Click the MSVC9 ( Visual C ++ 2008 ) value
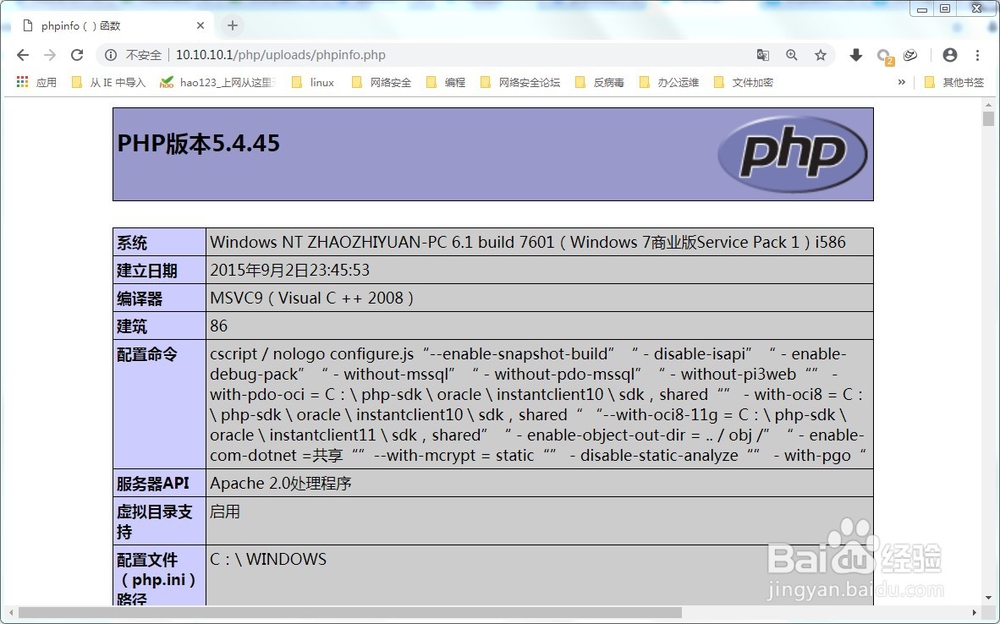The width and height of the screenshot is (1000, 624). (x=312, y=298)
